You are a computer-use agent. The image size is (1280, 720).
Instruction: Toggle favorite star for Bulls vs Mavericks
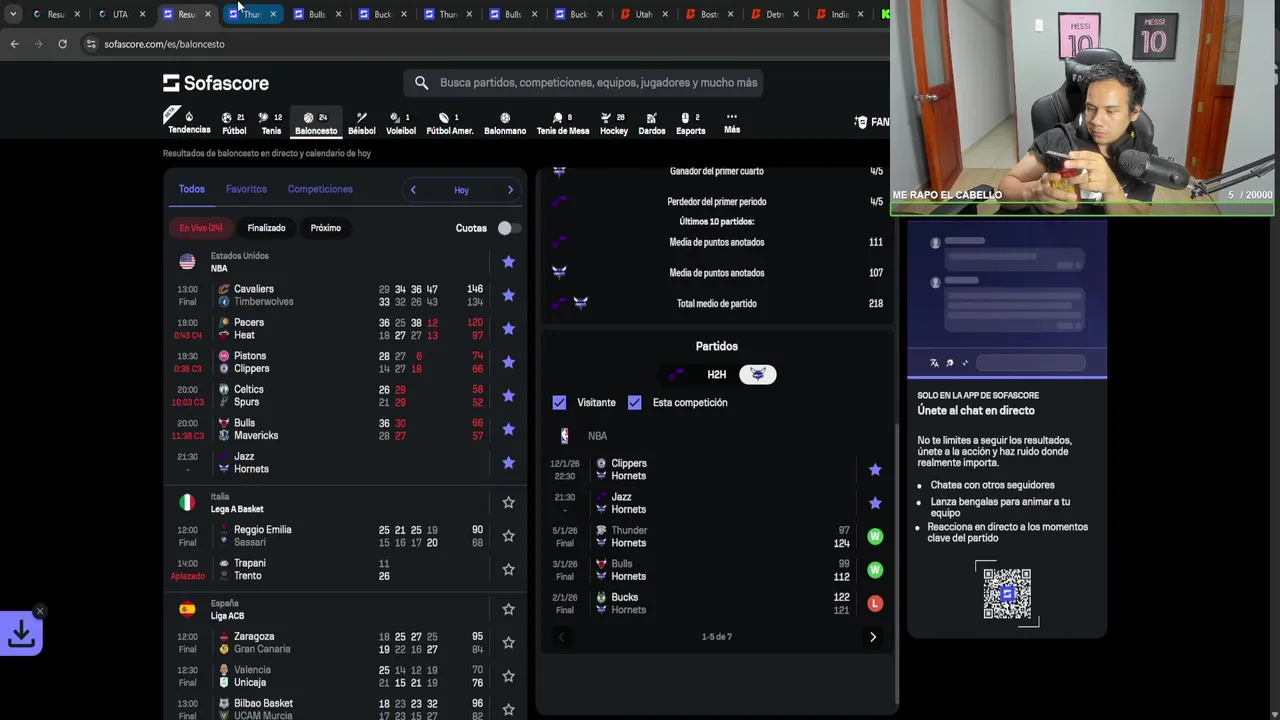(x=508, y=429)
